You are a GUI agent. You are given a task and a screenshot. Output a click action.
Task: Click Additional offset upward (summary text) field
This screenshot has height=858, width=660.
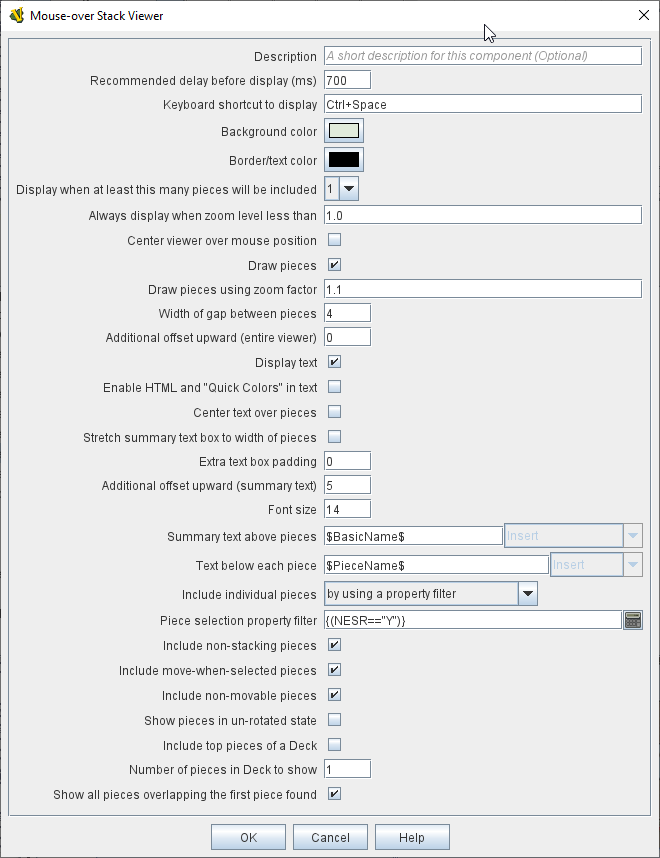pyautogui.click(x=348, y=485)
